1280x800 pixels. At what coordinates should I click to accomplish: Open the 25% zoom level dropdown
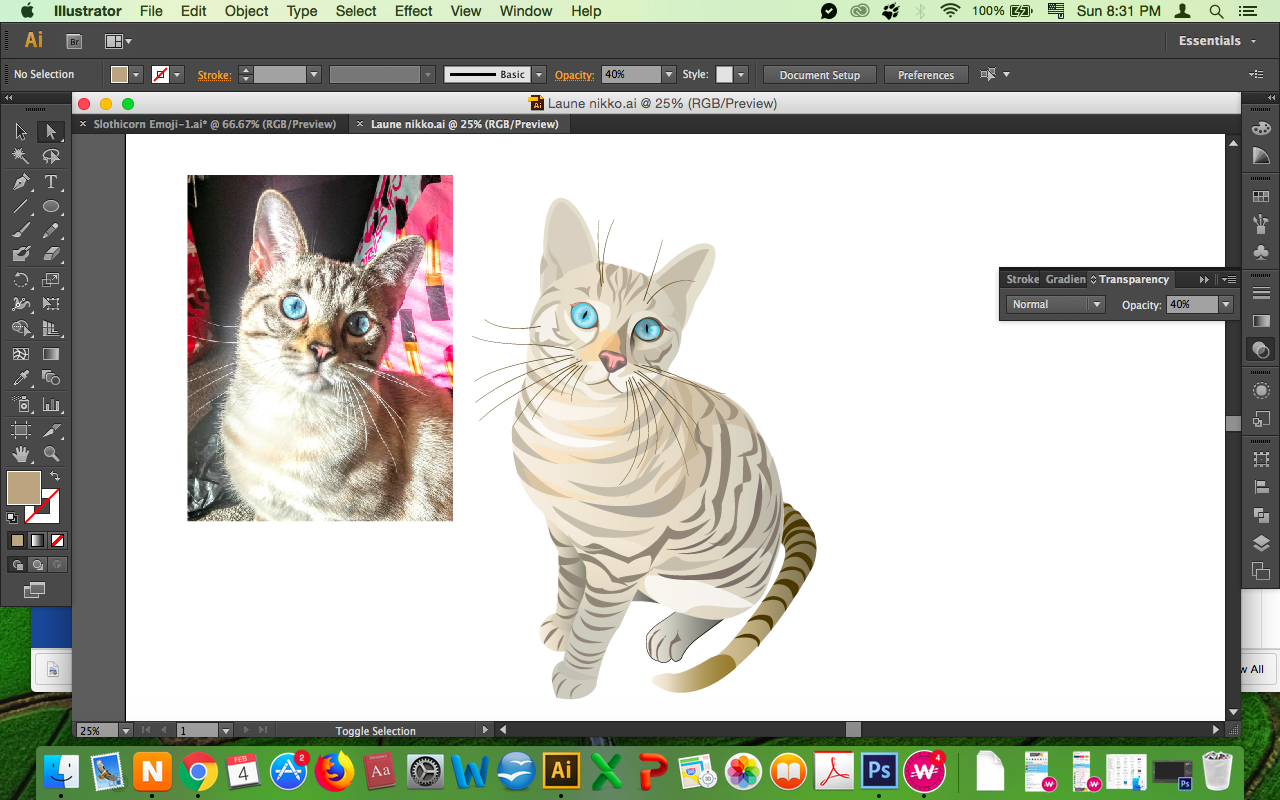click(x=125, y=731)
